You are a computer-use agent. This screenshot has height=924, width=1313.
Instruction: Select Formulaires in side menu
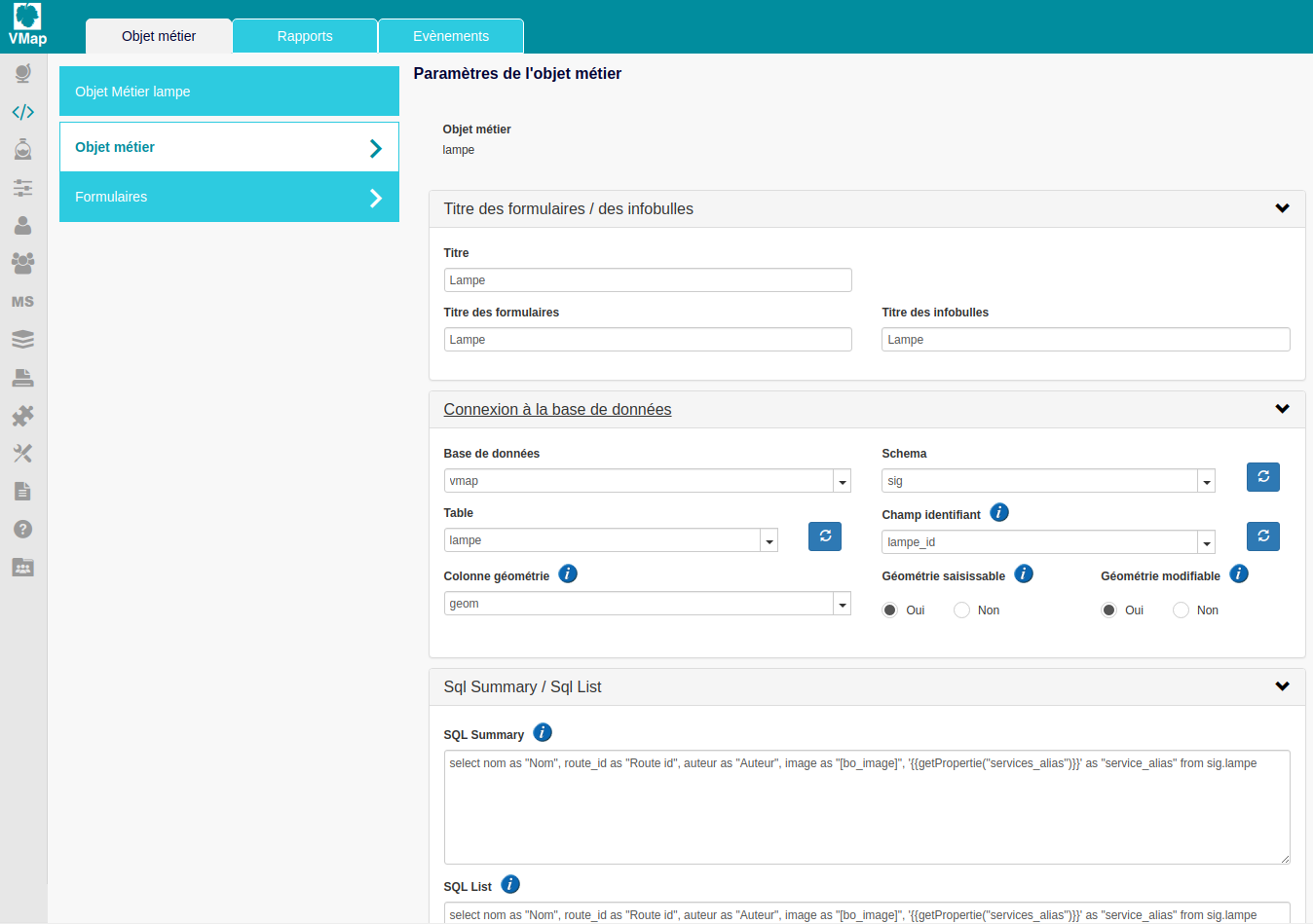[x=229, y=197]
